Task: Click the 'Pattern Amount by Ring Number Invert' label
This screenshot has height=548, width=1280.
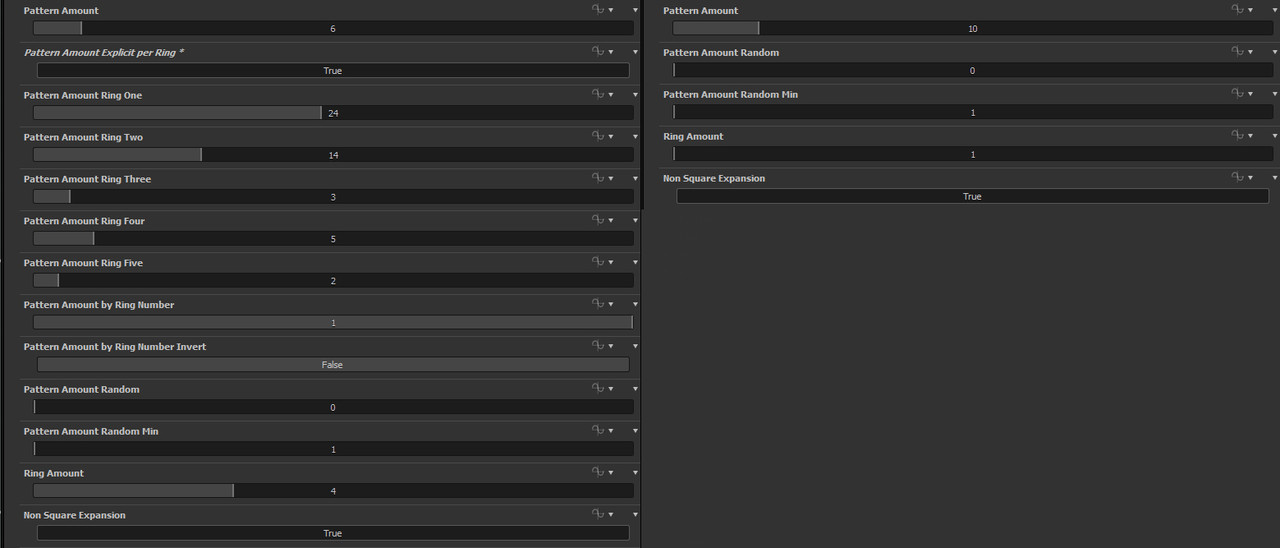Action: click(x=115, y=347)
